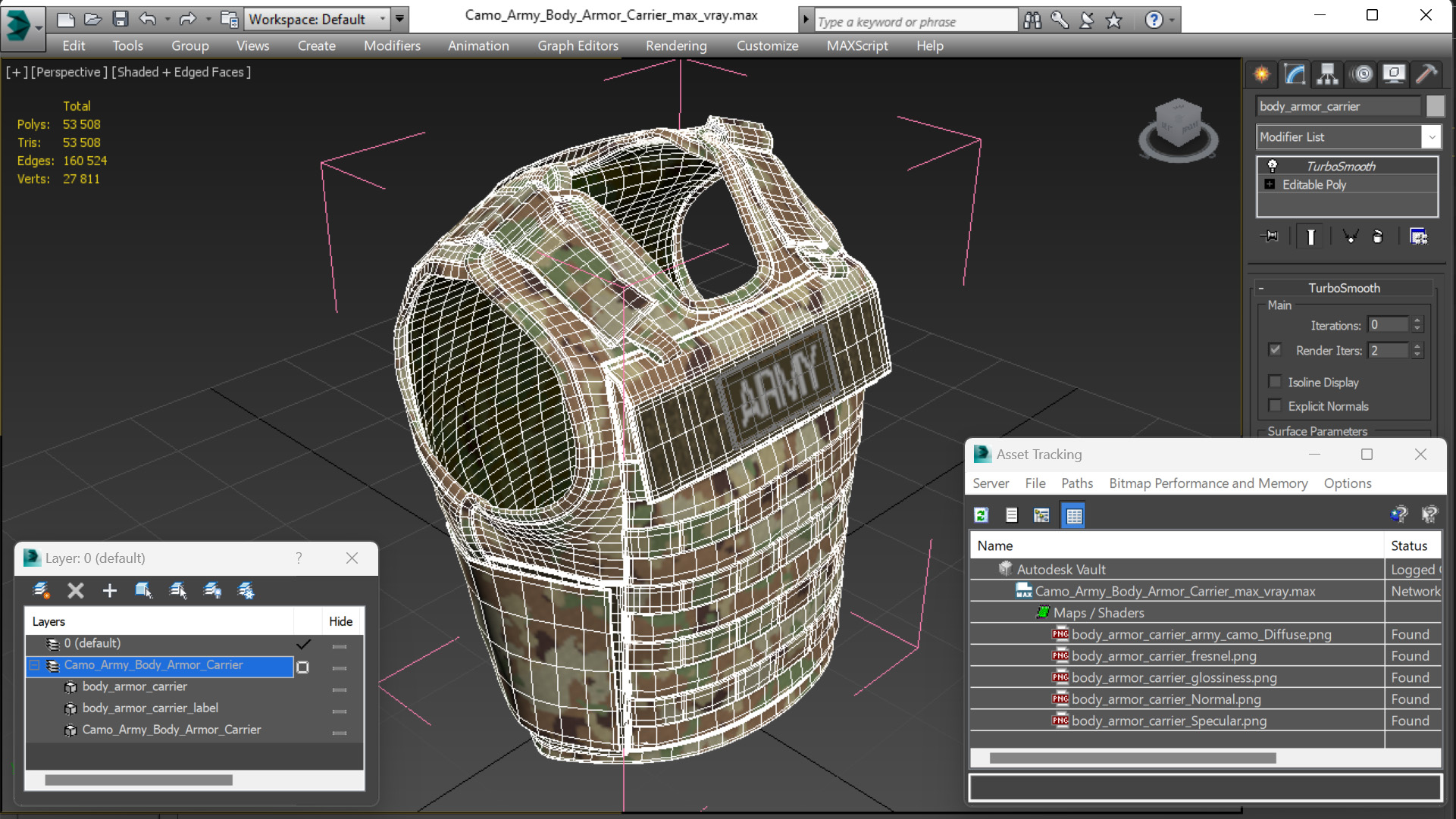1456x819 pixels.
Task: Enable Isoline Display checkbox
Action: pos(1275,382)
